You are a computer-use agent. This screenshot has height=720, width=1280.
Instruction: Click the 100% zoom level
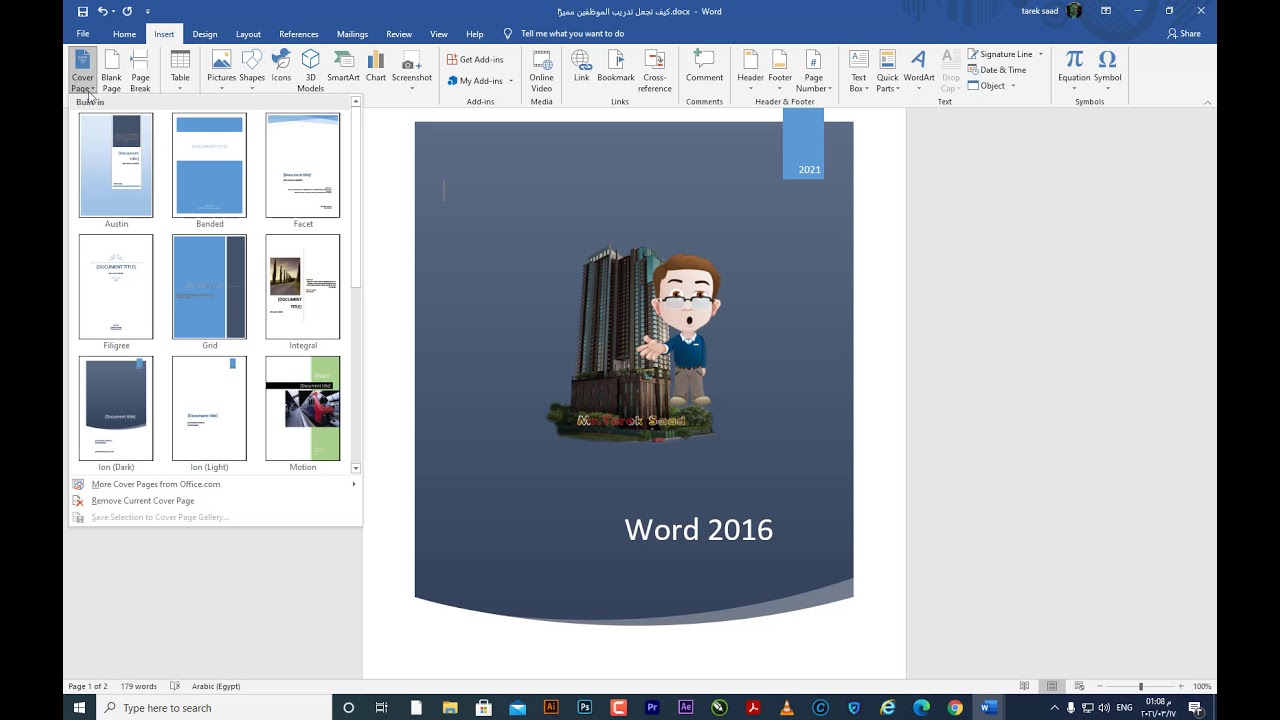pyautogui.click(x=1202, y=686)
